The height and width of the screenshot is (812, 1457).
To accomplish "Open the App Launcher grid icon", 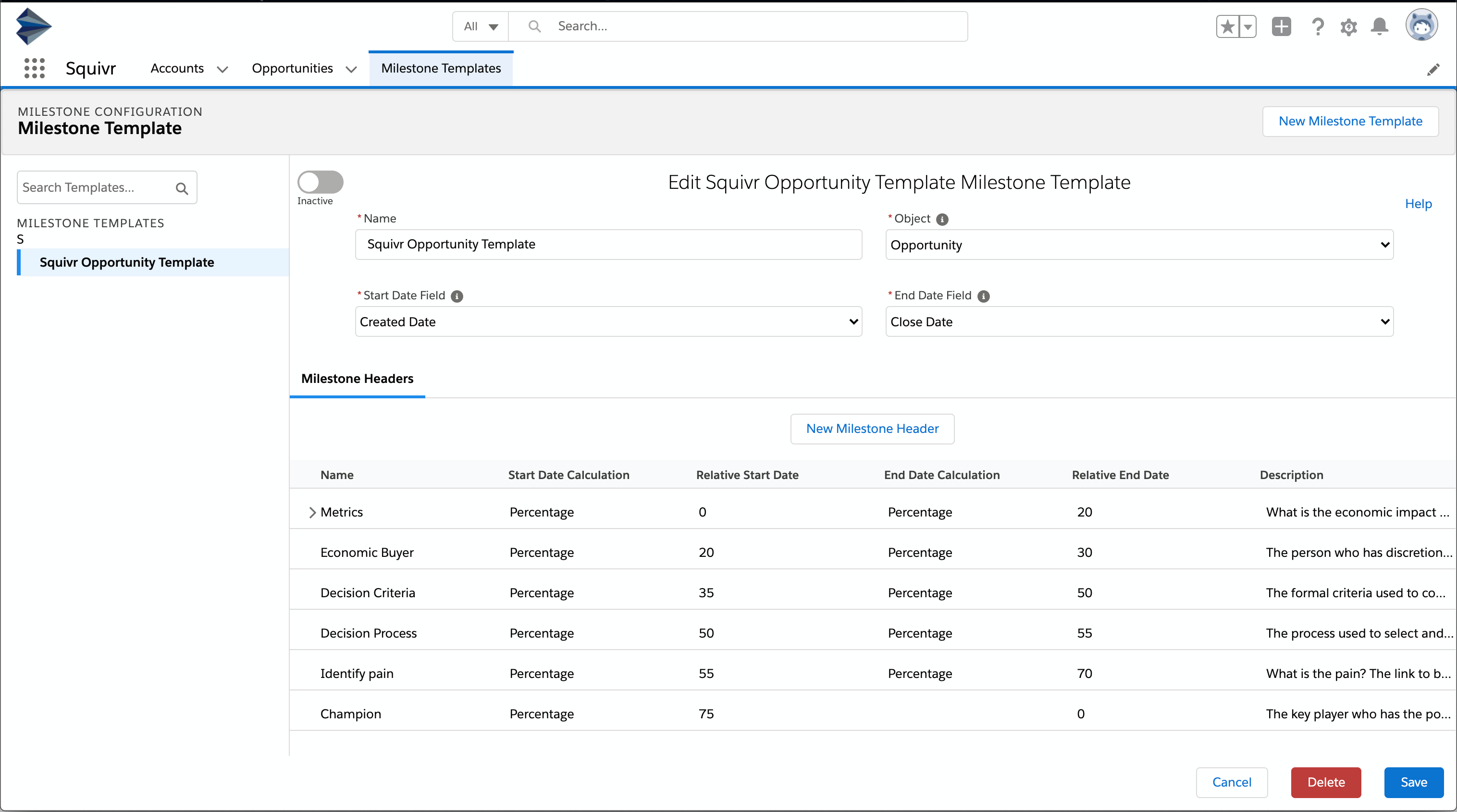I will point(34,68).
